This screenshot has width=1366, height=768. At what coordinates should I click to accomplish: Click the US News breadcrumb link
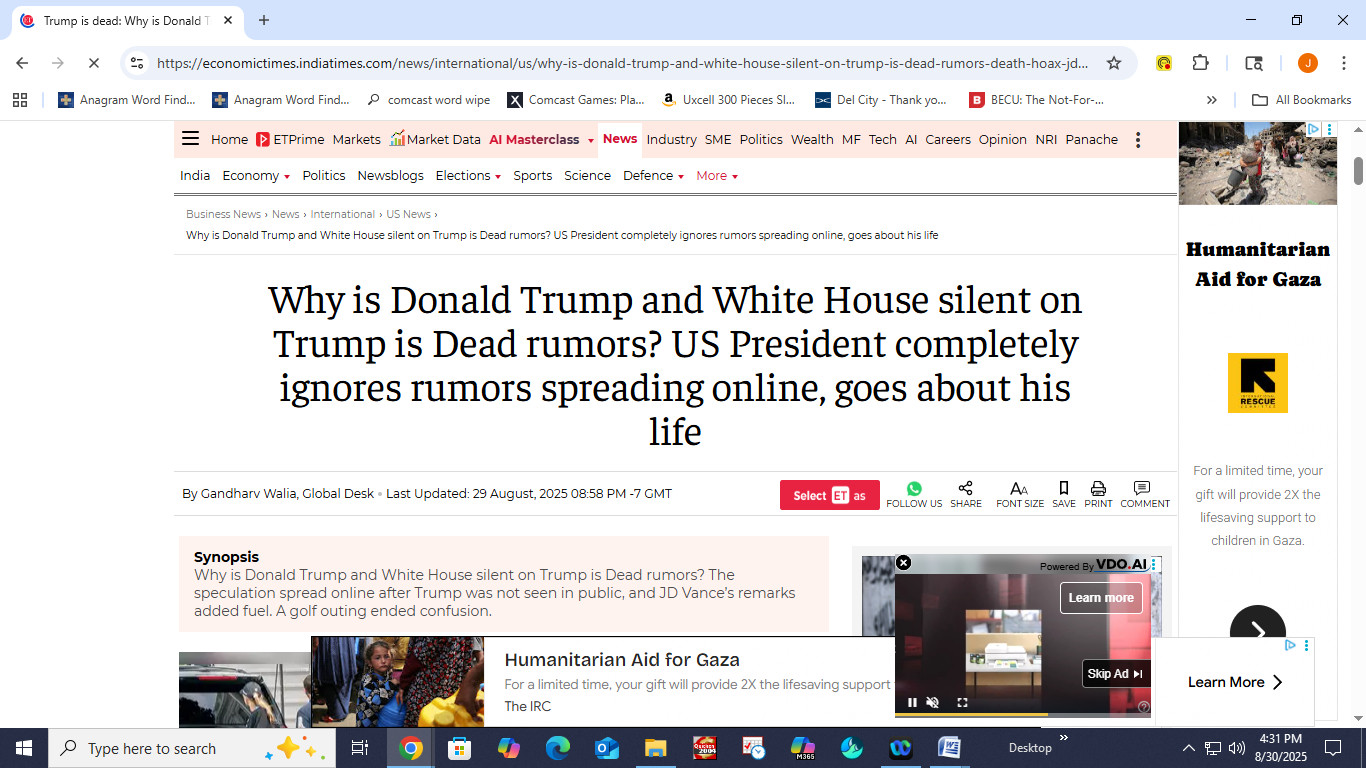click(x=409, y=214)
